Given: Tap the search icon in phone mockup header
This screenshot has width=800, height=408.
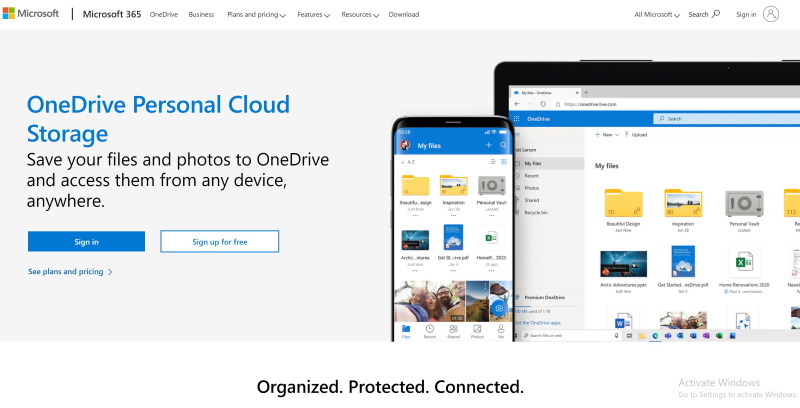Looking at the screenshot, I should click(503, 145).
